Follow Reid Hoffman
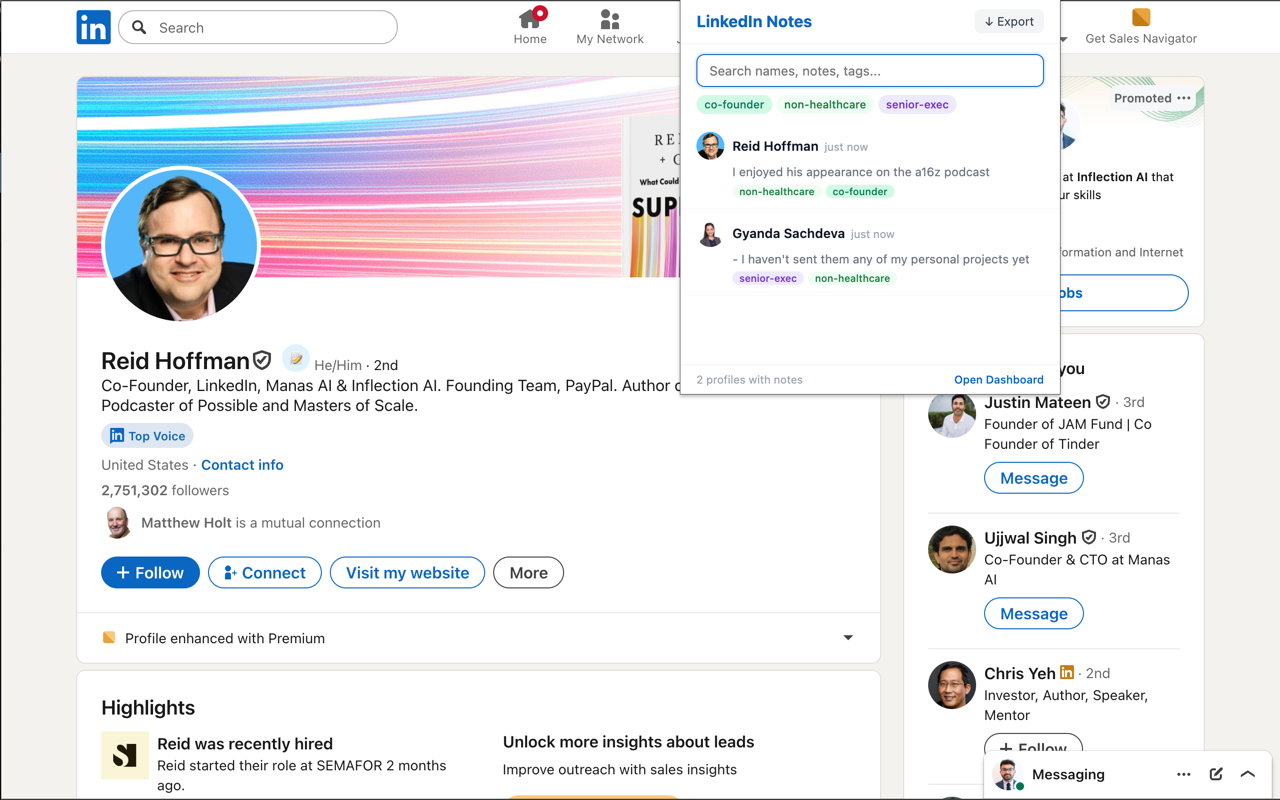 coord(150,573)
